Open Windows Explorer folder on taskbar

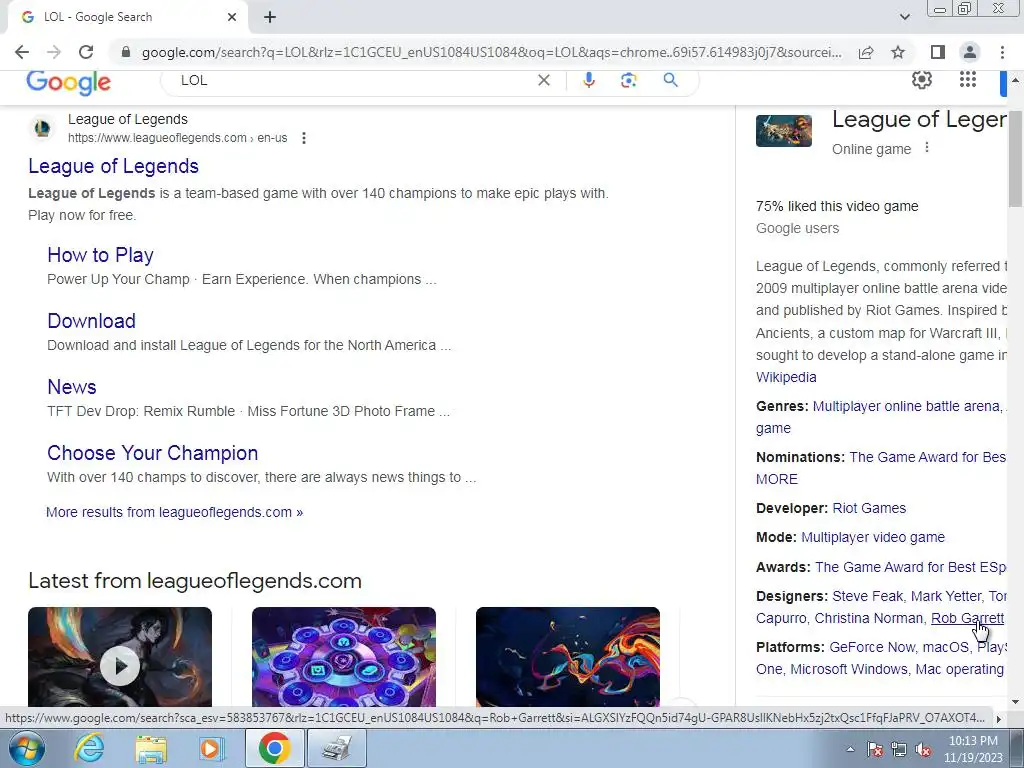pos(151,748)
